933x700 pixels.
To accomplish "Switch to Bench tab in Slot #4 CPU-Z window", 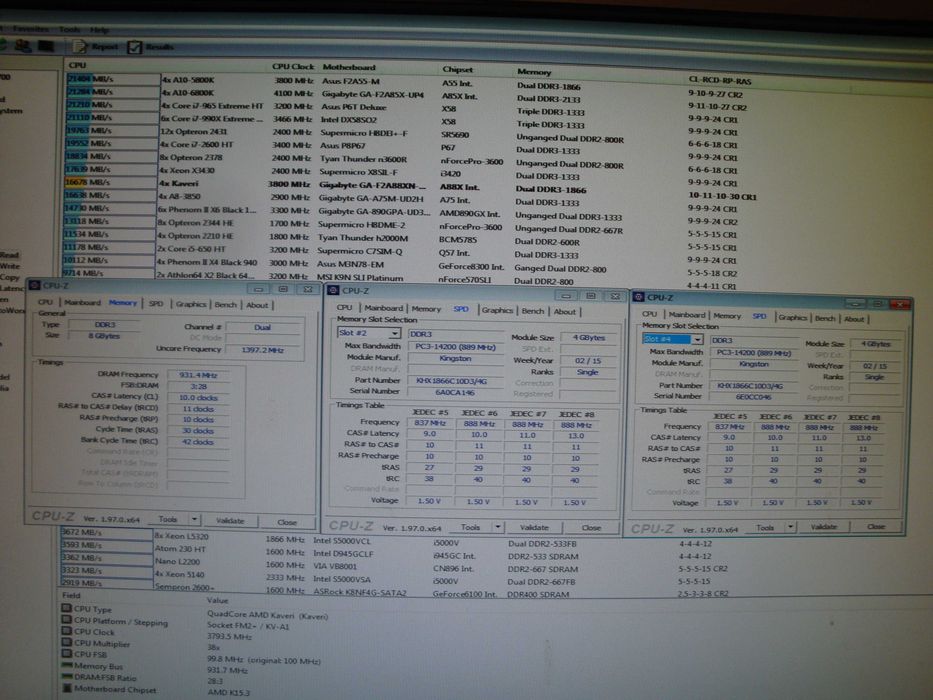I will (825, 318).
